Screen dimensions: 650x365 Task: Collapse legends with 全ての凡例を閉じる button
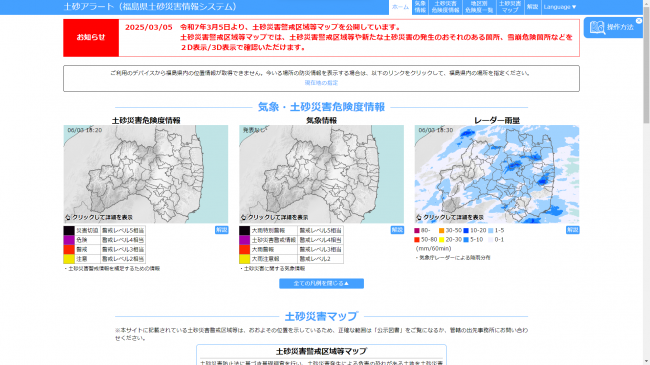tap(321, 283)
